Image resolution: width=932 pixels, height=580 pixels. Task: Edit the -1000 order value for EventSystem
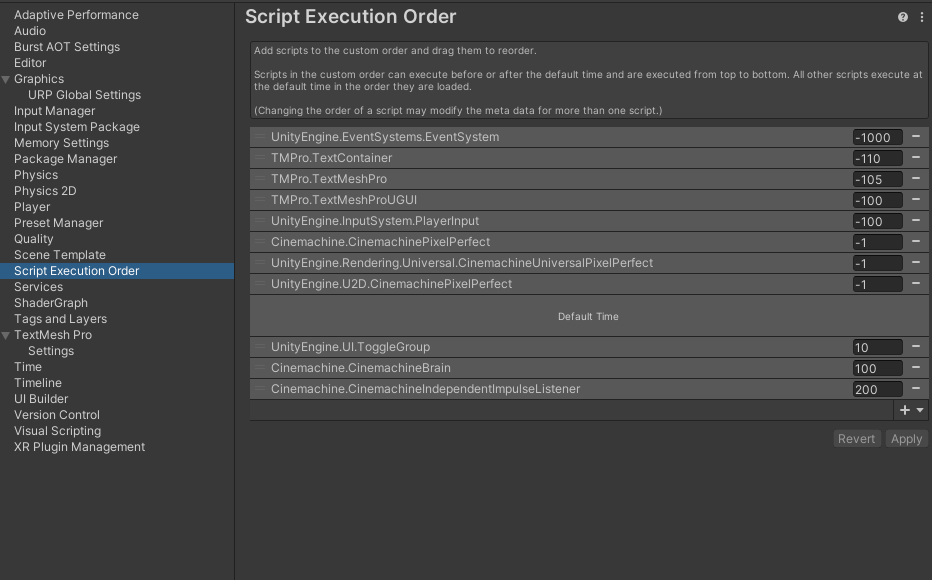point(877,137)
